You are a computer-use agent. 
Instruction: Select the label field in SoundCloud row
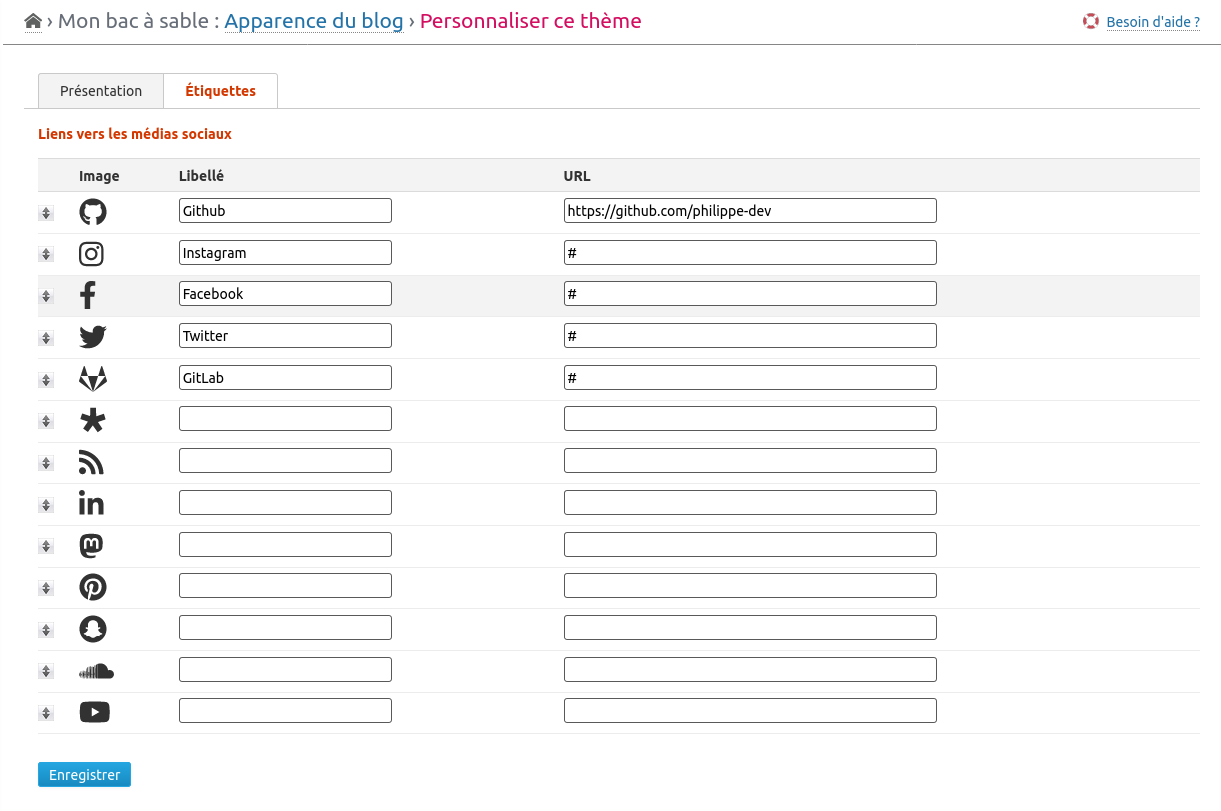pos(285,670)
